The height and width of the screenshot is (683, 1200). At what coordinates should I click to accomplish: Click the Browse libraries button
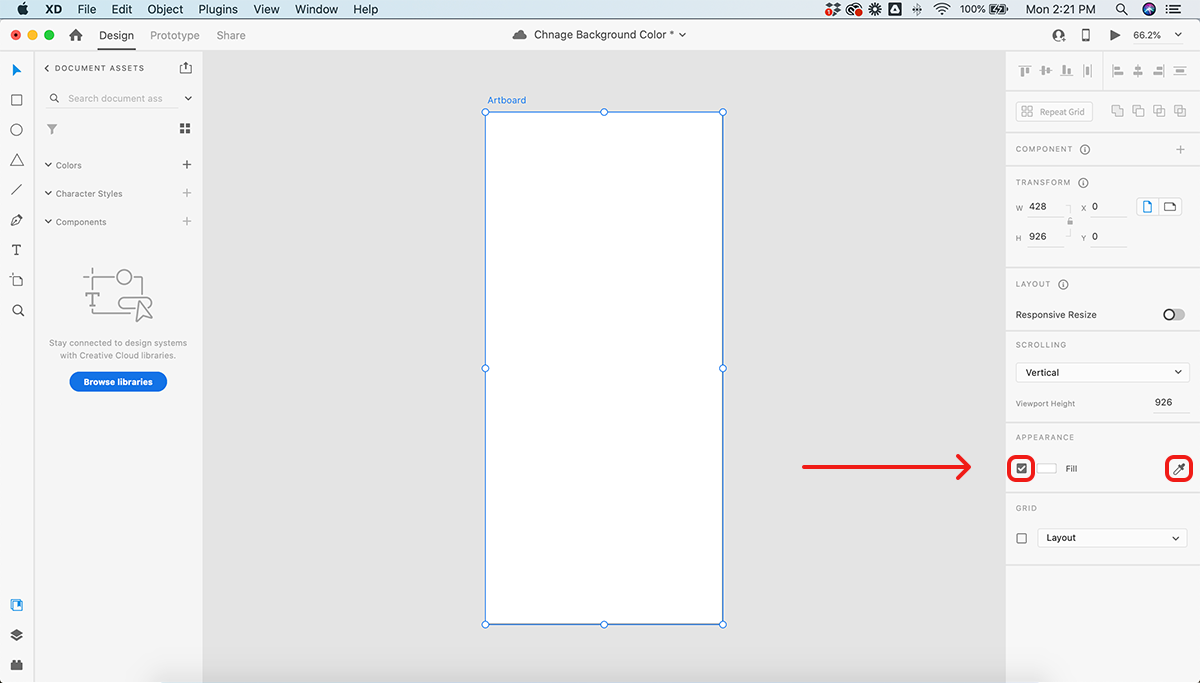click(118, 382)
